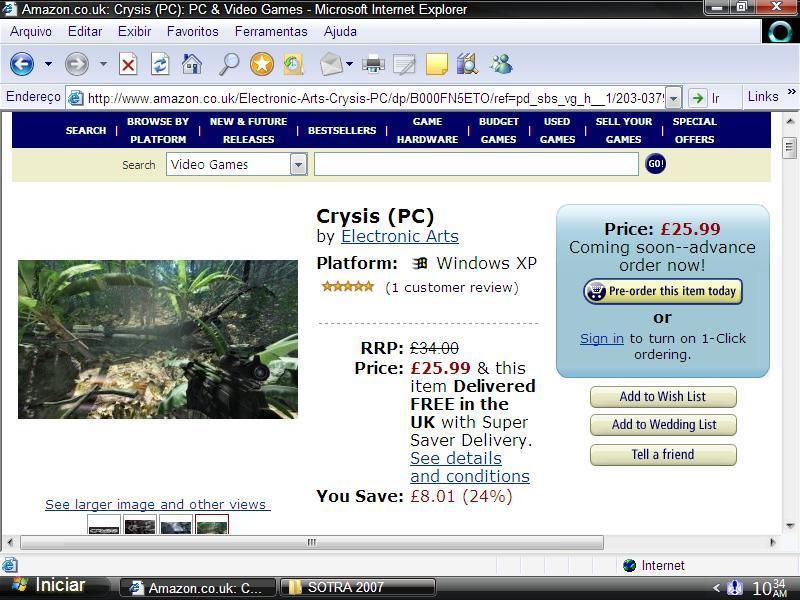
Task: Stop loading with the red X icon
Action: (x=128, y=64)
